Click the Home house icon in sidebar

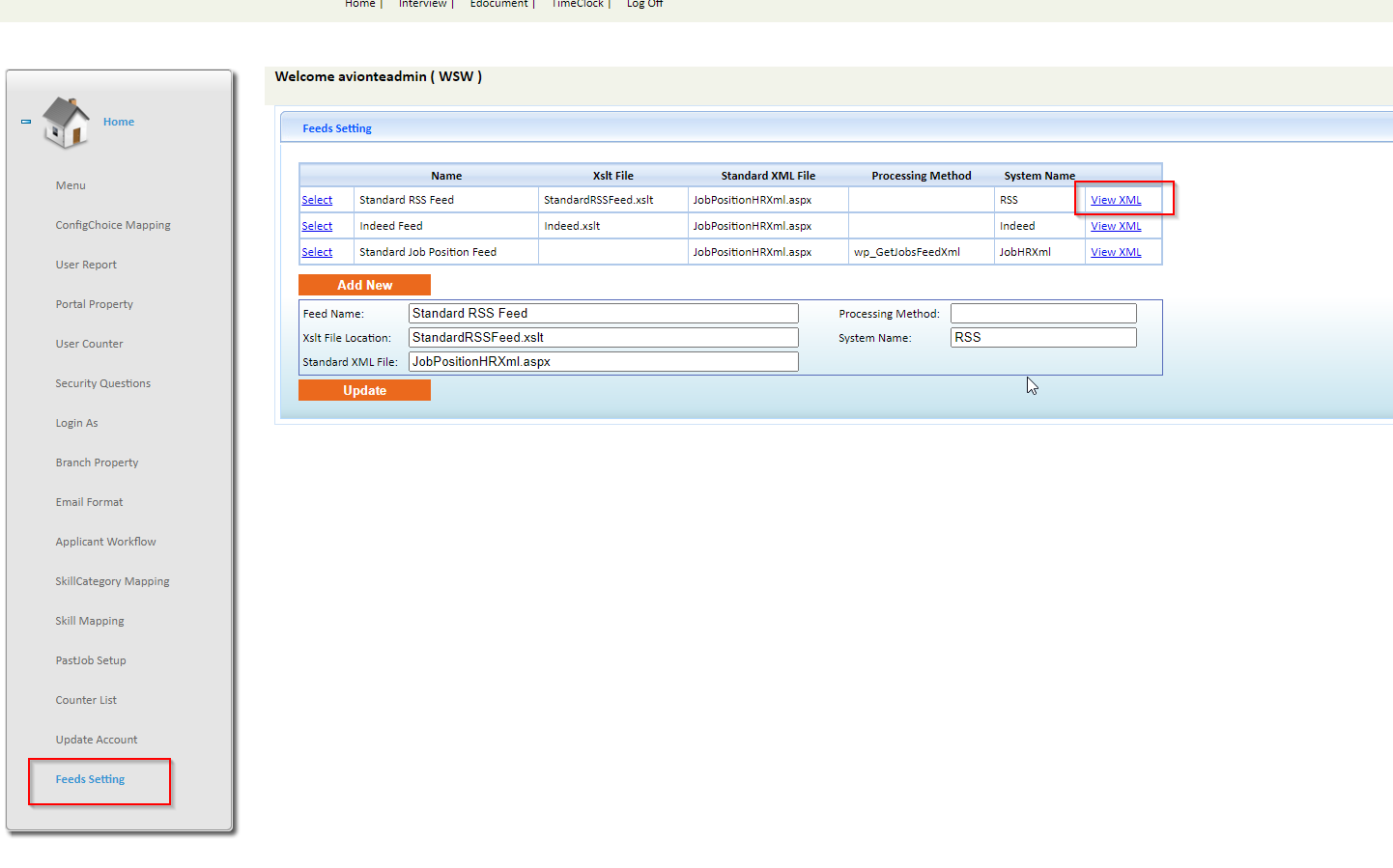[66, 123]
